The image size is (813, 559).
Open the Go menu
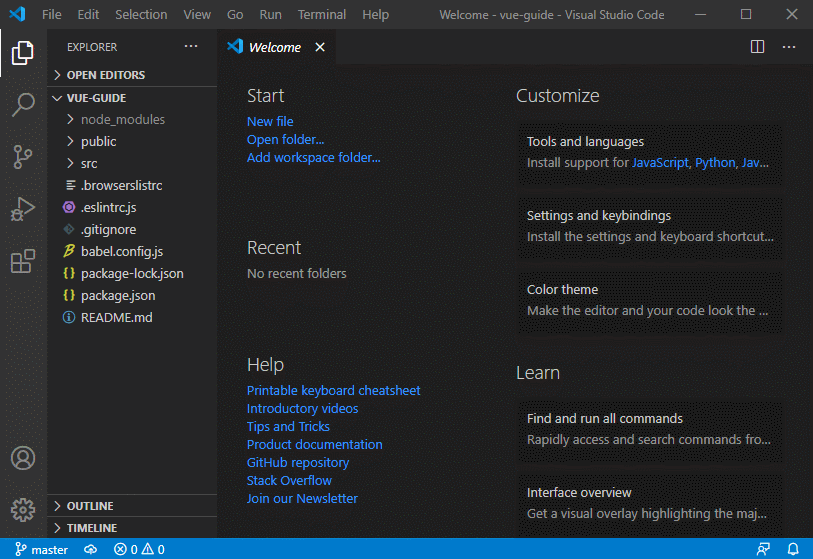point(235,15)
